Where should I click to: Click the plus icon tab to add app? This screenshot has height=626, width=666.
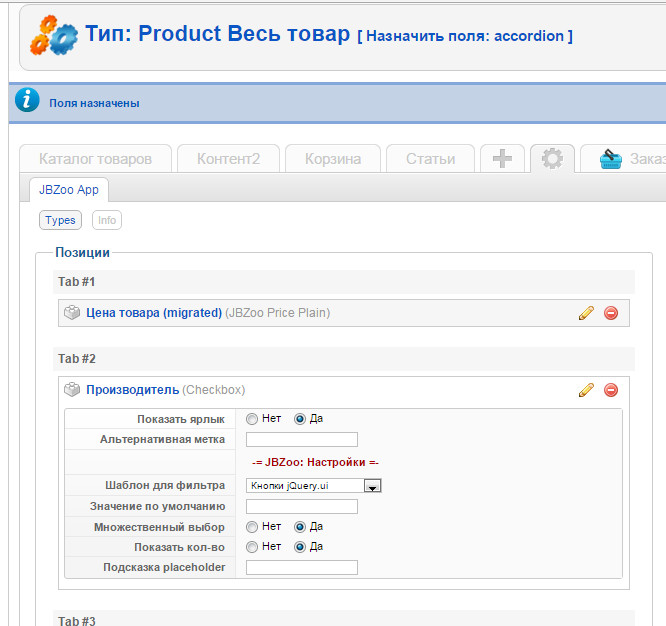[503, 159]
